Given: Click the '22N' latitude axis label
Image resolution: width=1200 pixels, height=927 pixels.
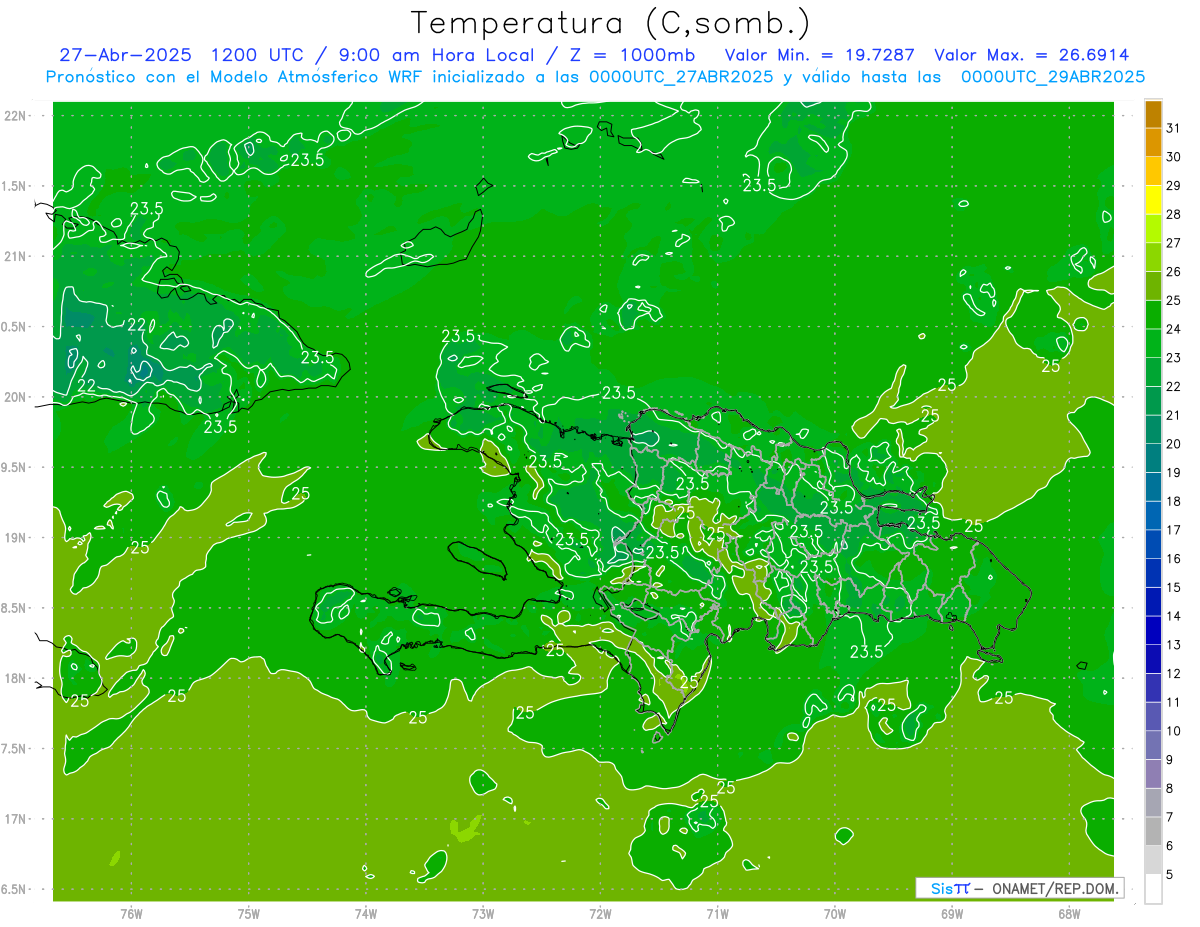Looking at the screenshot, I should click(x=15, y=115).
